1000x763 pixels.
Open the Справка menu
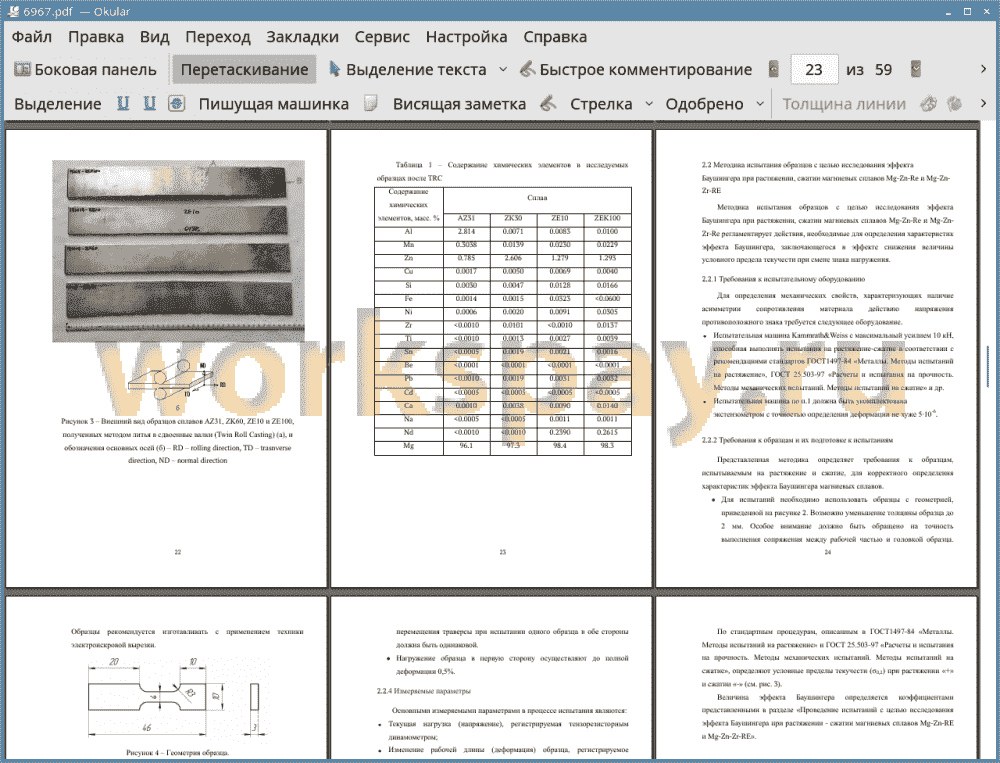point(555,37)
